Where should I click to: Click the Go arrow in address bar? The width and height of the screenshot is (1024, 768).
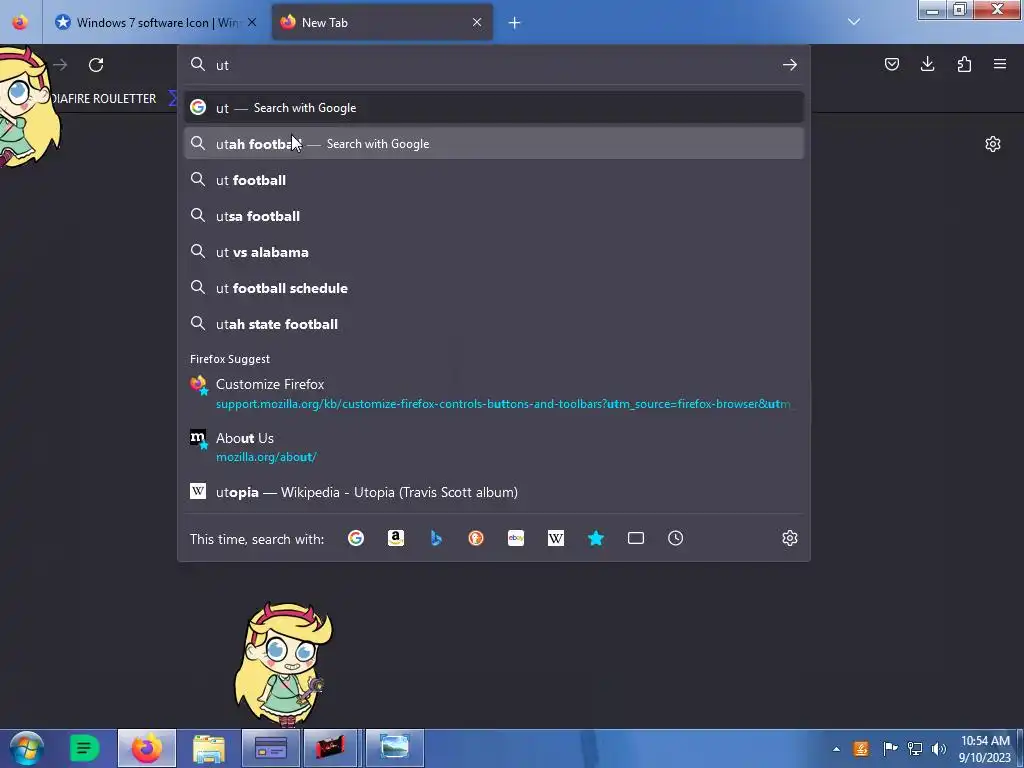790,65
